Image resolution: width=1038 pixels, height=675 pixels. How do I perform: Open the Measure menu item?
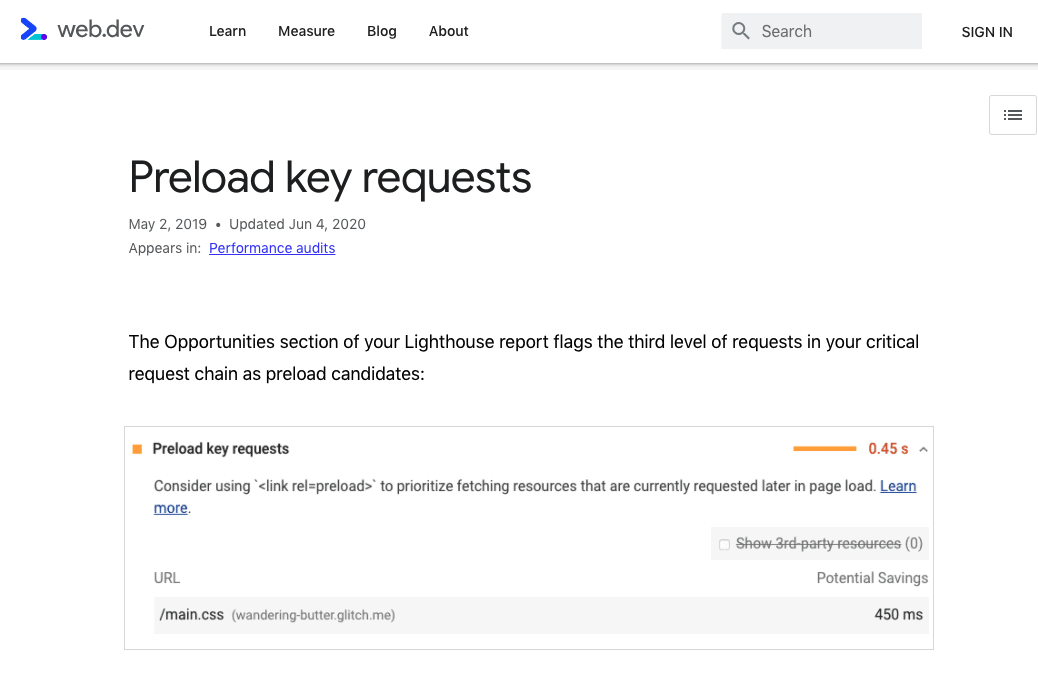[x=307, y=31]
